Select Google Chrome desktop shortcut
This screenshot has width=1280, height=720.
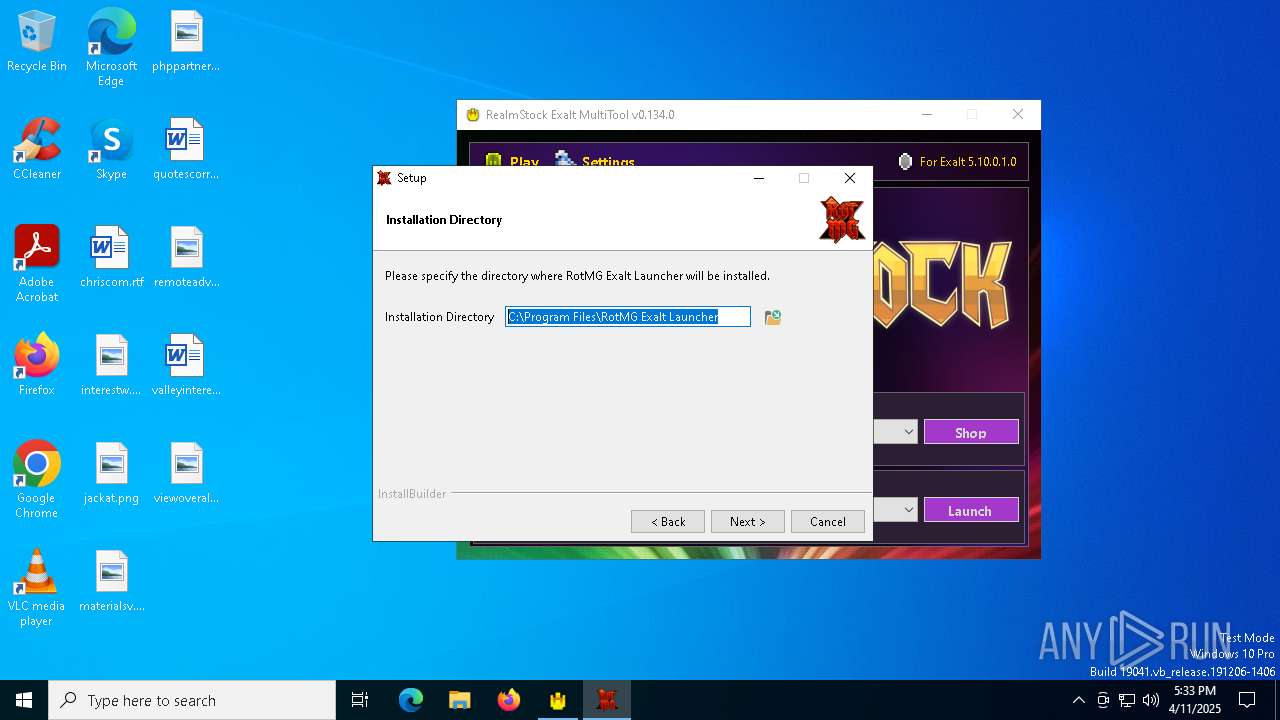tap(37, 480)
